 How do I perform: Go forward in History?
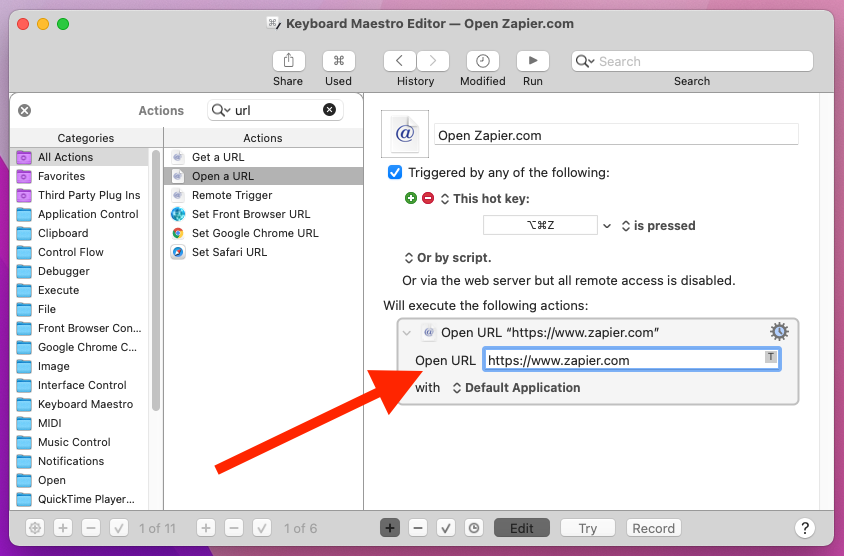pos(433,61)
